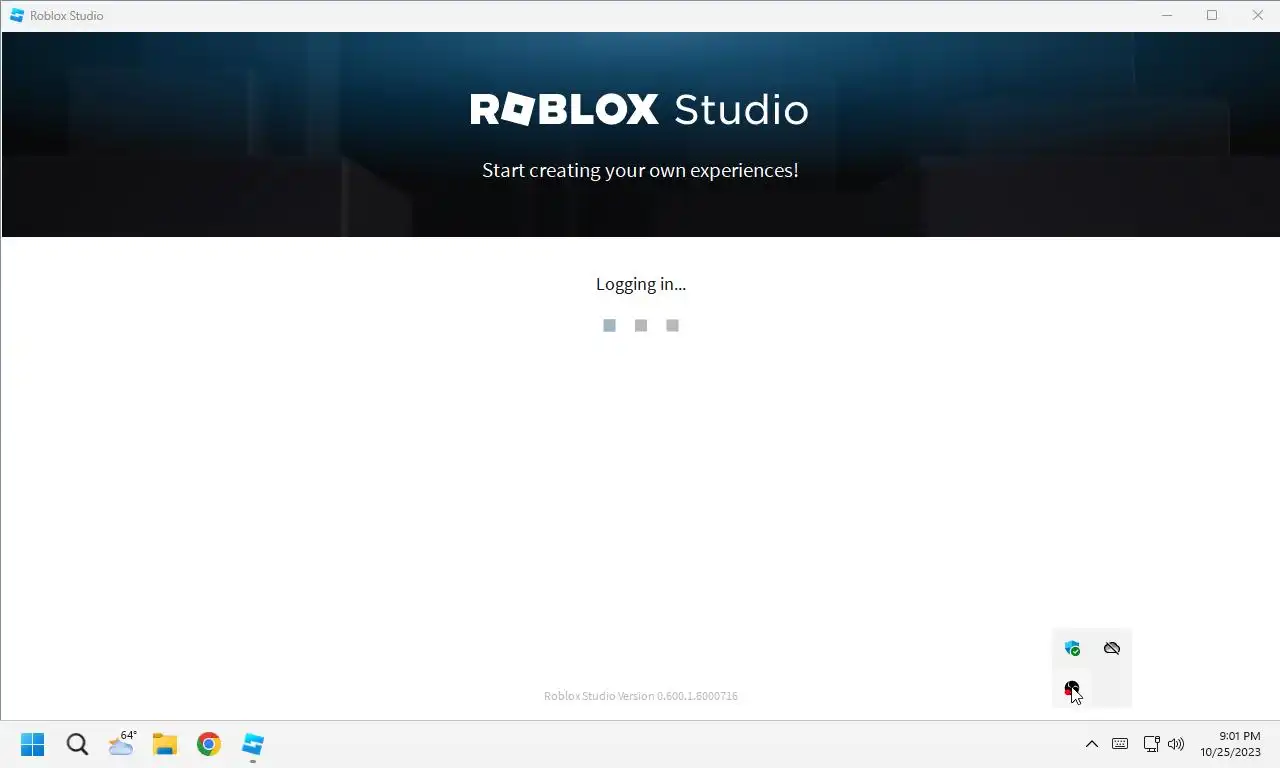Open Google Chrome from taskbar
Viewport: 1280px width, 768px height.
pos(209,744)
